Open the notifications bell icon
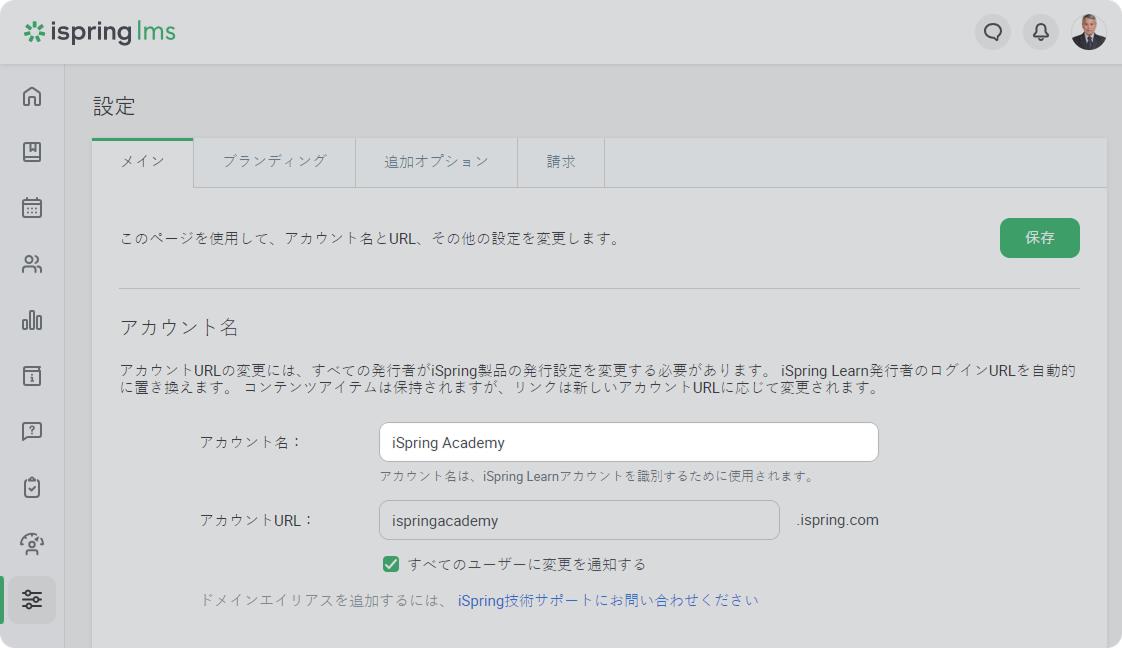The height and width of the screenshot is (648, 1122). (1040, 32)
